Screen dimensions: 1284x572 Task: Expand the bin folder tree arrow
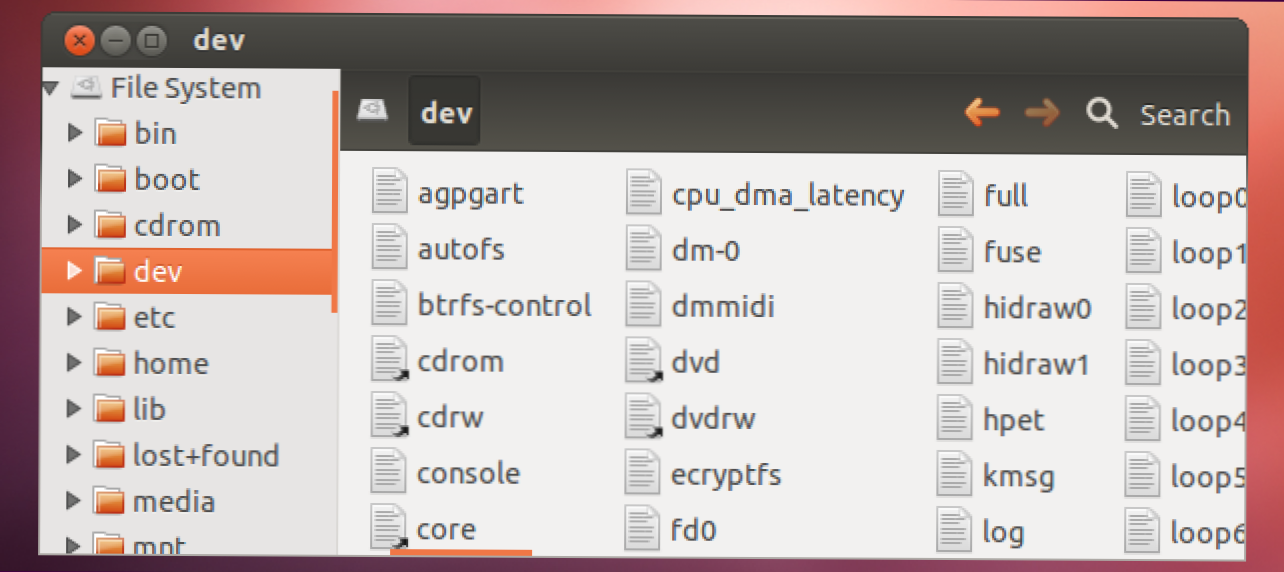pos(75,133)
